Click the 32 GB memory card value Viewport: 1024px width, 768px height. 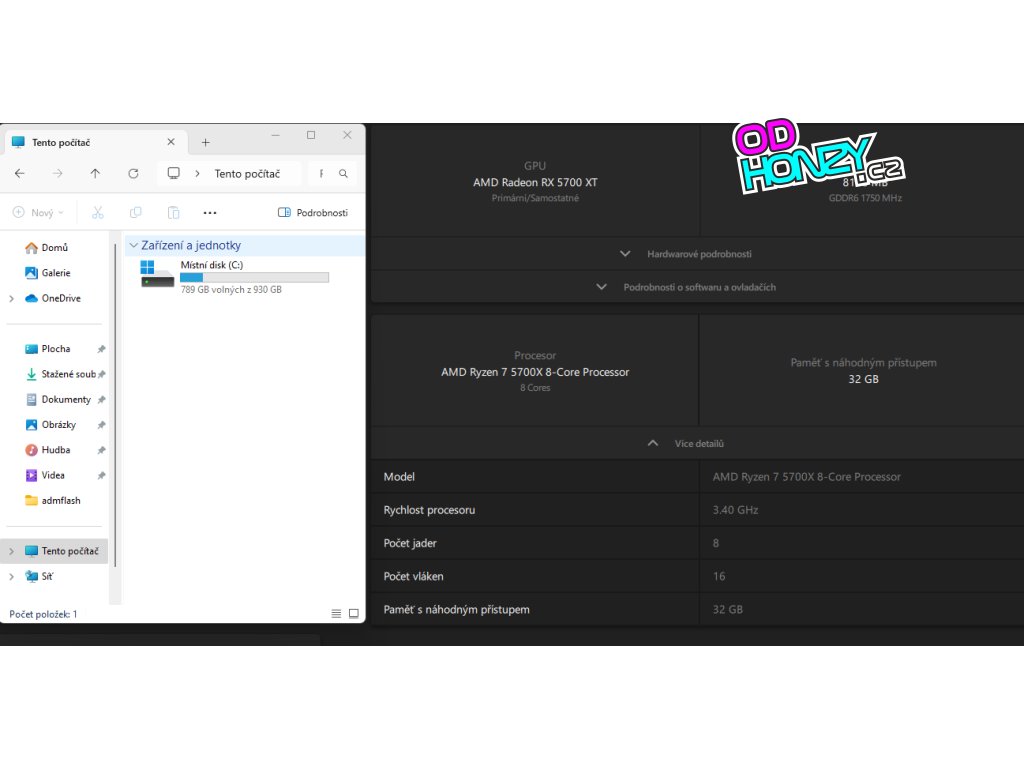(x=863, y=379)
